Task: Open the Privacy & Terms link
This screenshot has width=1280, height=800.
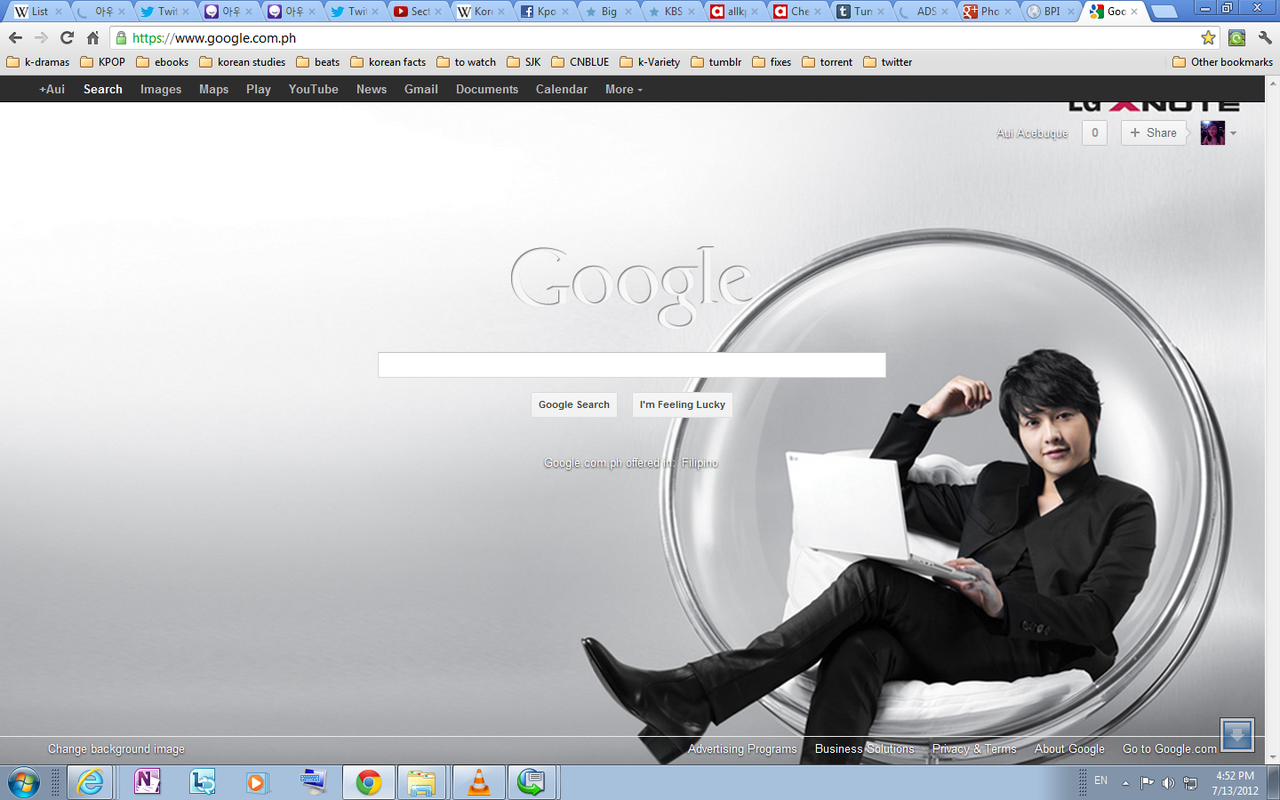Action: [x=974, y=749]
